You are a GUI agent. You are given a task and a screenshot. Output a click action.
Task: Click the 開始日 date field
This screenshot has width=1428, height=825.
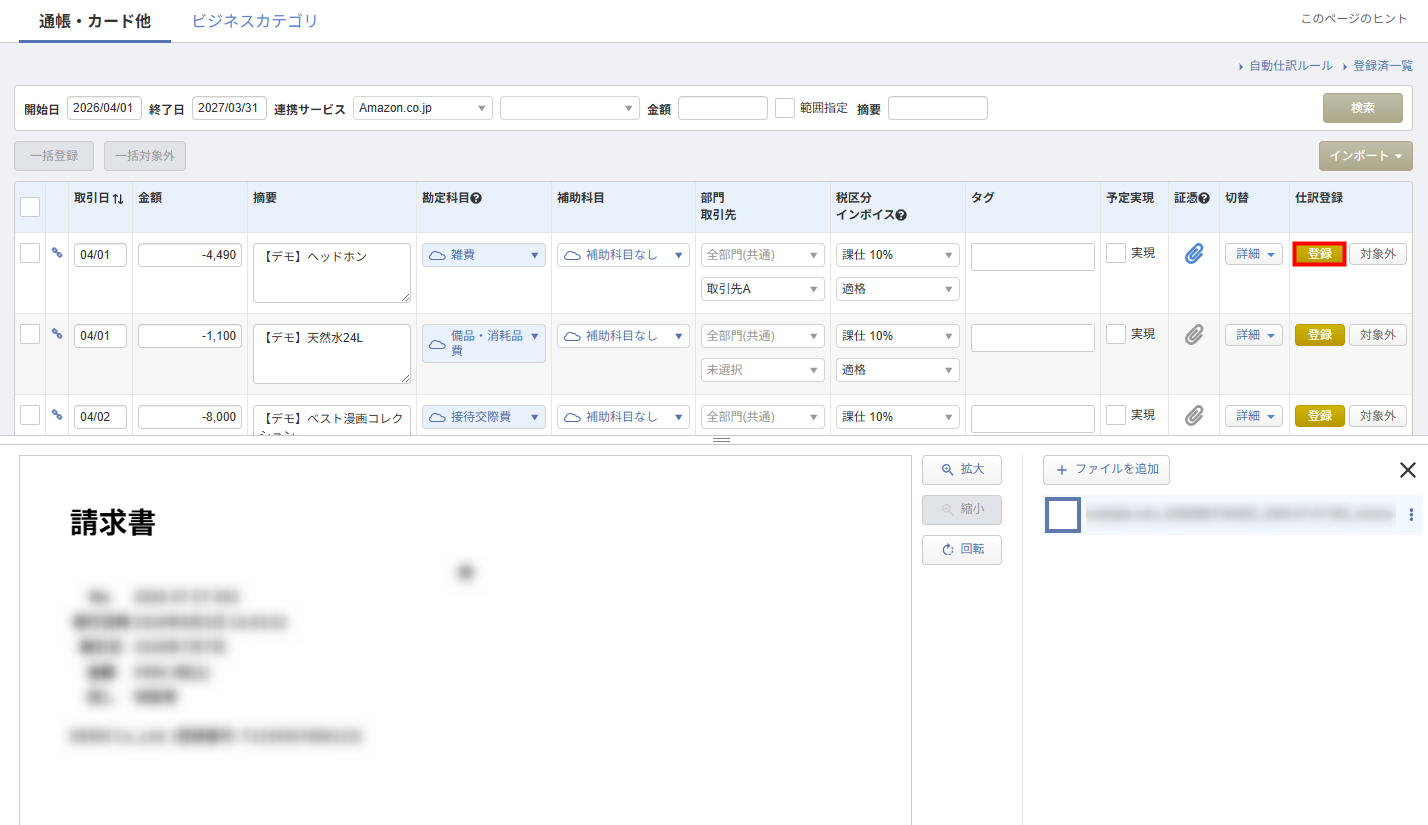[x=105, y=108]
